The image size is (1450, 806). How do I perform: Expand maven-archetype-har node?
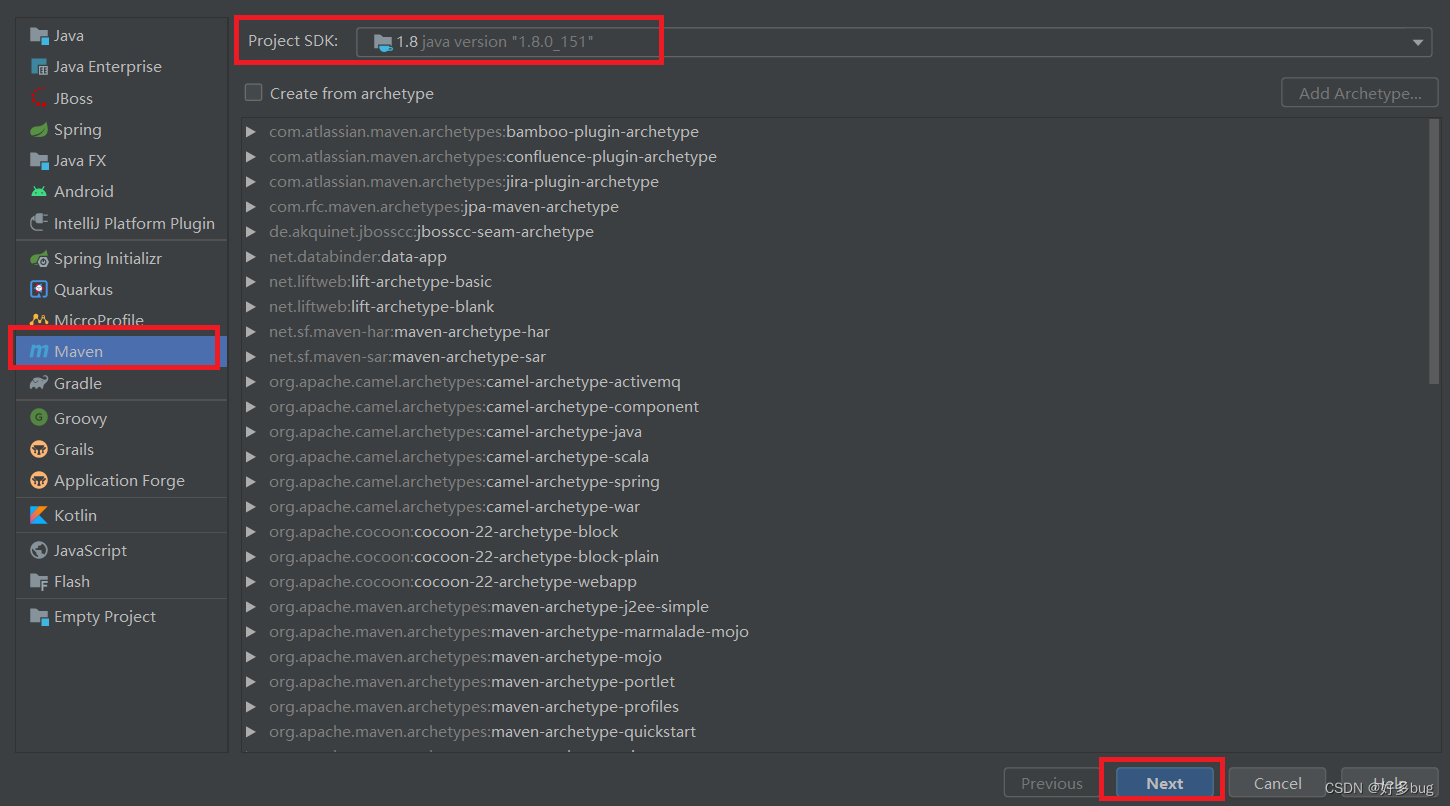[250, 332]
